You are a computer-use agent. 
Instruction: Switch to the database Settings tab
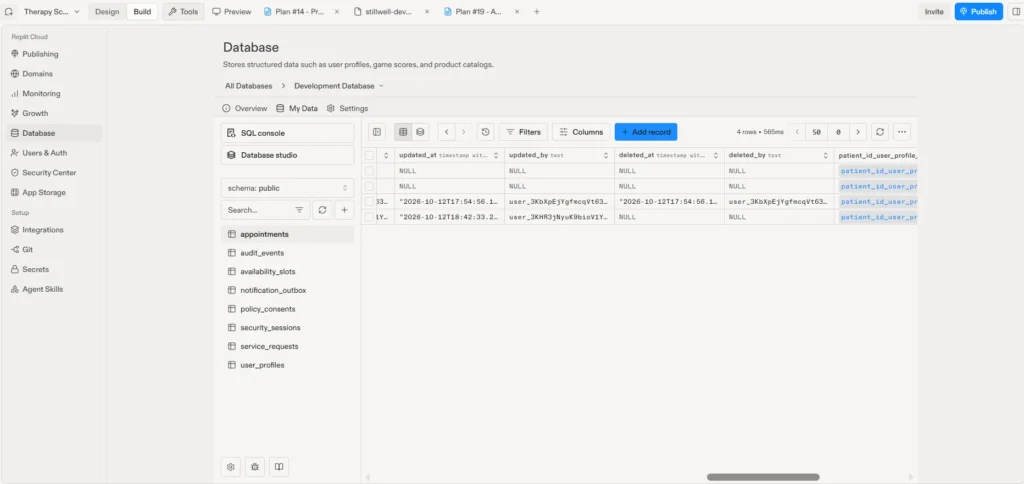click(x=347, y=108)
